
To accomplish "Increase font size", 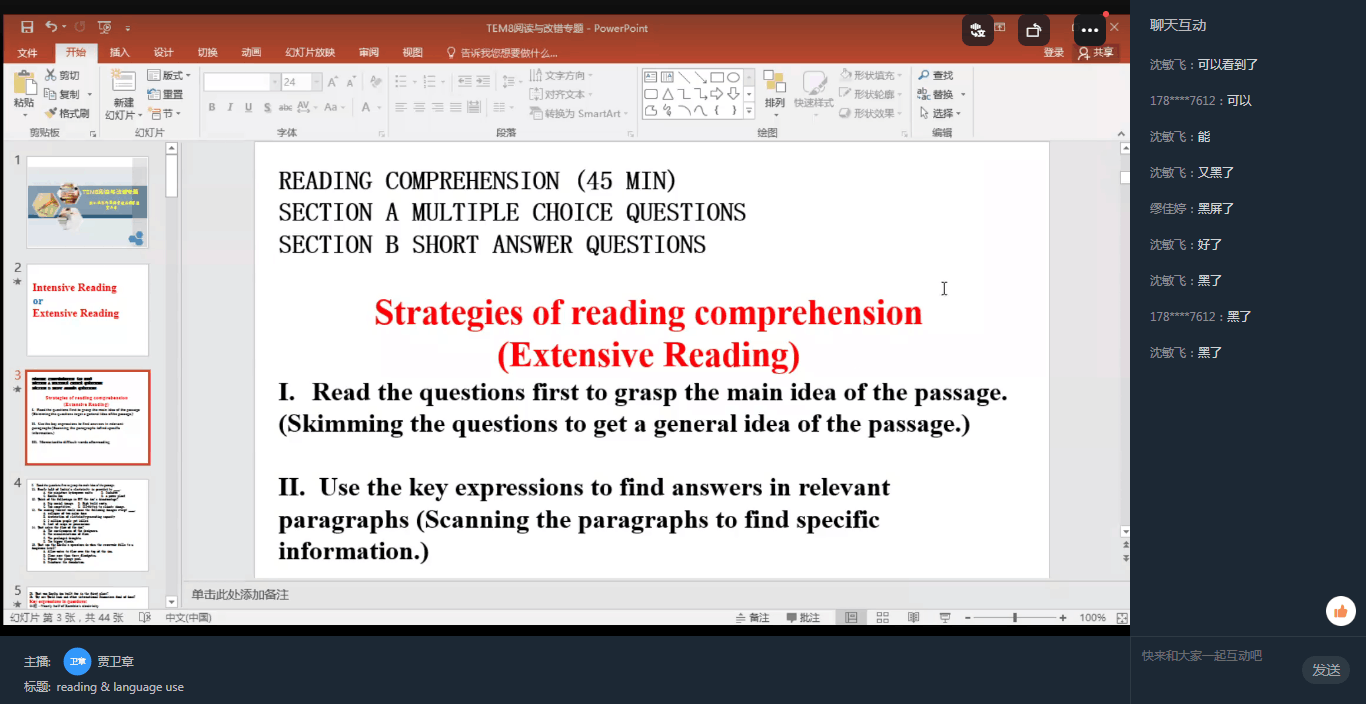I will 332,81.
